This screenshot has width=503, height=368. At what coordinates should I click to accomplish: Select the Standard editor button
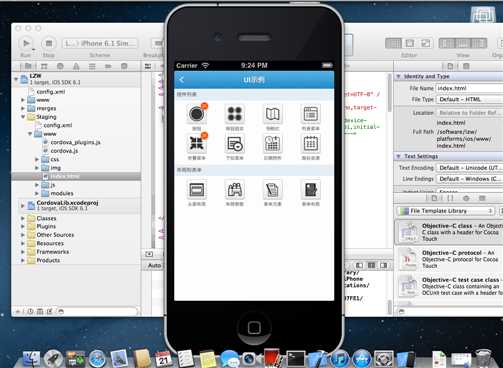[394, 43]
